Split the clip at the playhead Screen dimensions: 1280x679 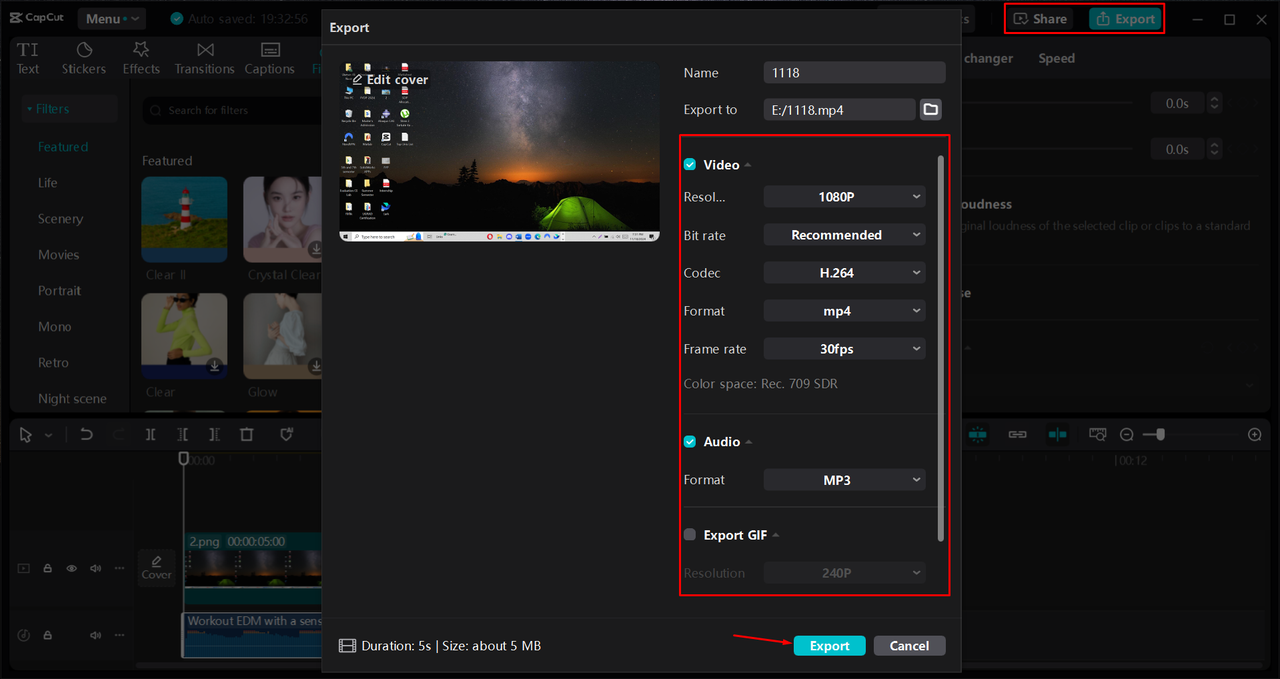pos(150,435)
